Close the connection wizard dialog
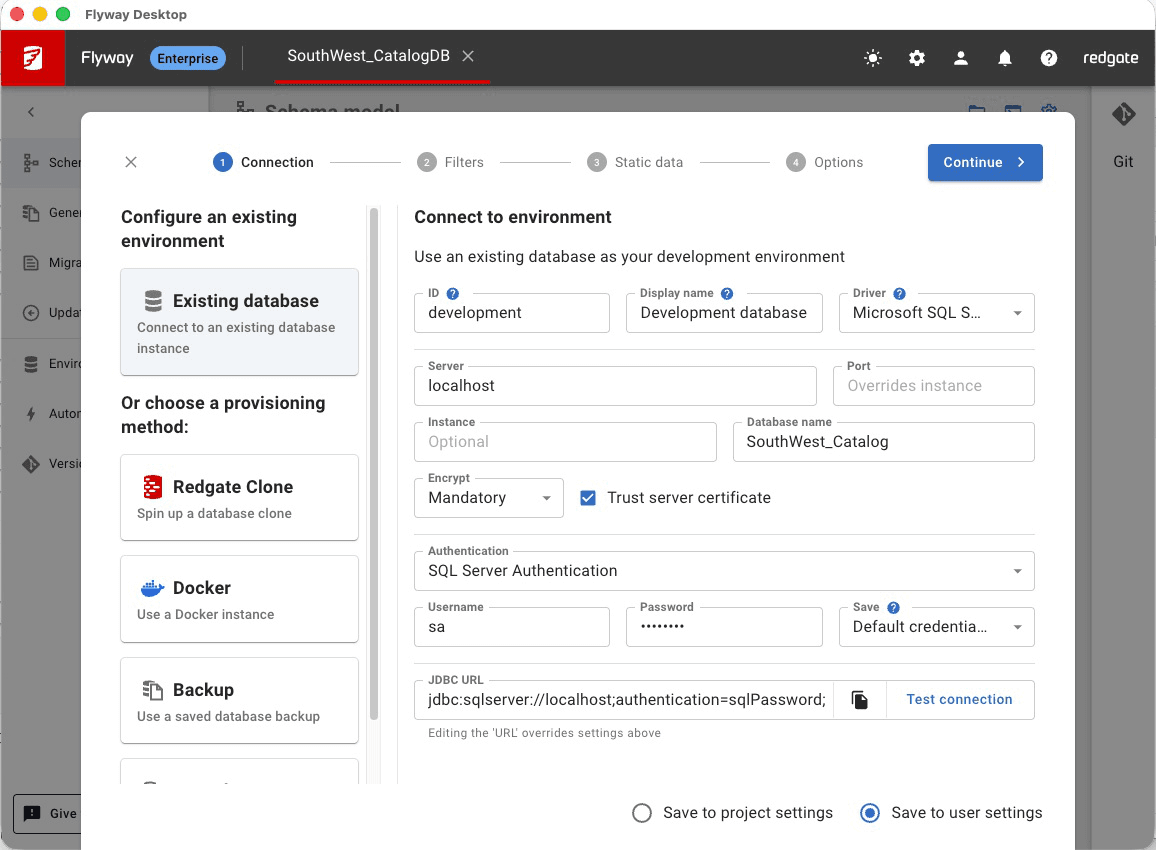The height and width of the screenshot is (850, 1156). 130,162
